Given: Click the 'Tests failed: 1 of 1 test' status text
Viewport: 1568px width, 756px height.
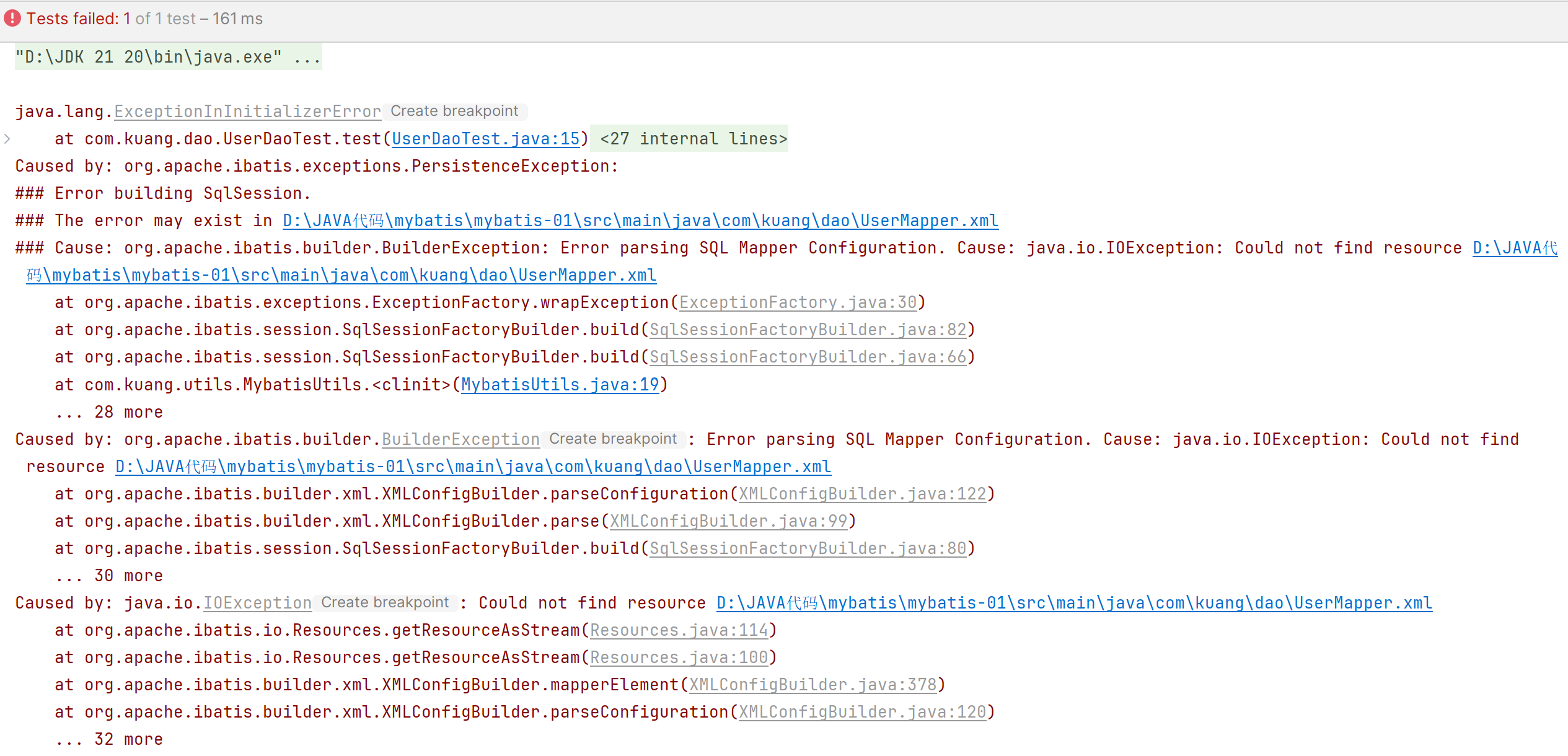Looking at the screenshot, I should coord(144,19).
